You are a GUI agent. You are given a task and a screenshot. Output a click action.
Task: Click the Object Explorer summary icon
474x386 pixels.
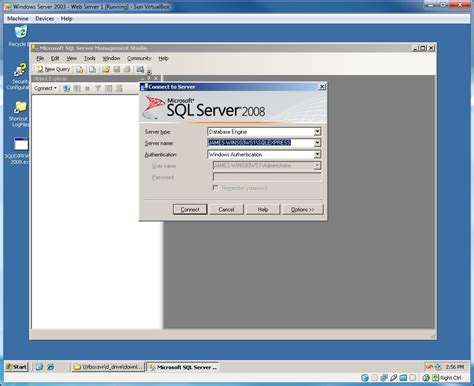(119, 88)
